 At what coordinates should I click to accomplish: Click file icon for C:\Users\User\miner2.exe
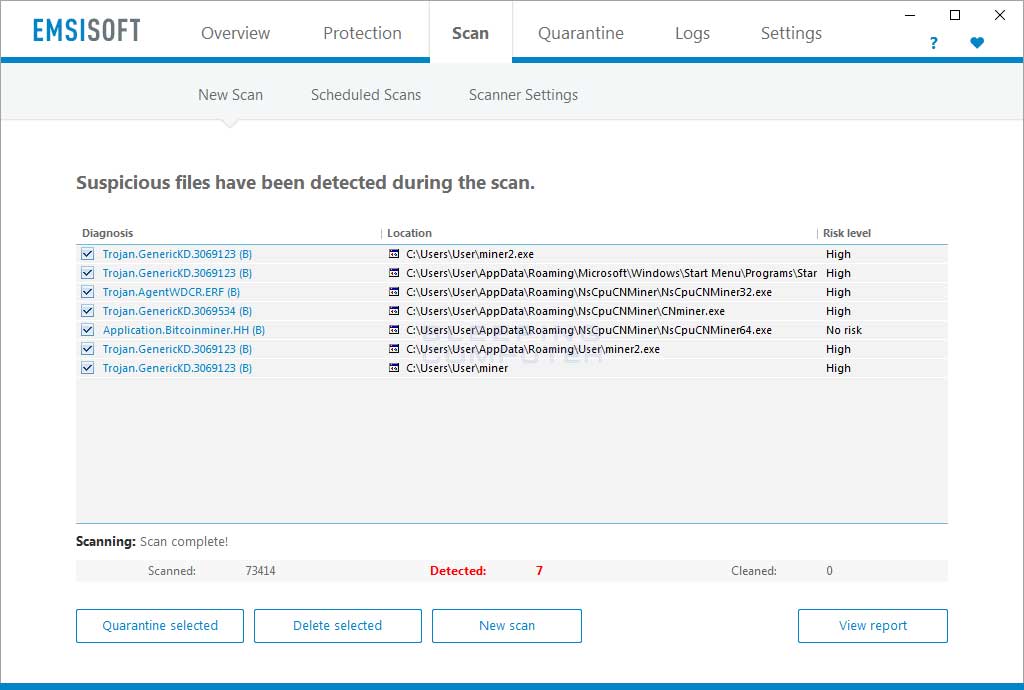tap(394, 254)
